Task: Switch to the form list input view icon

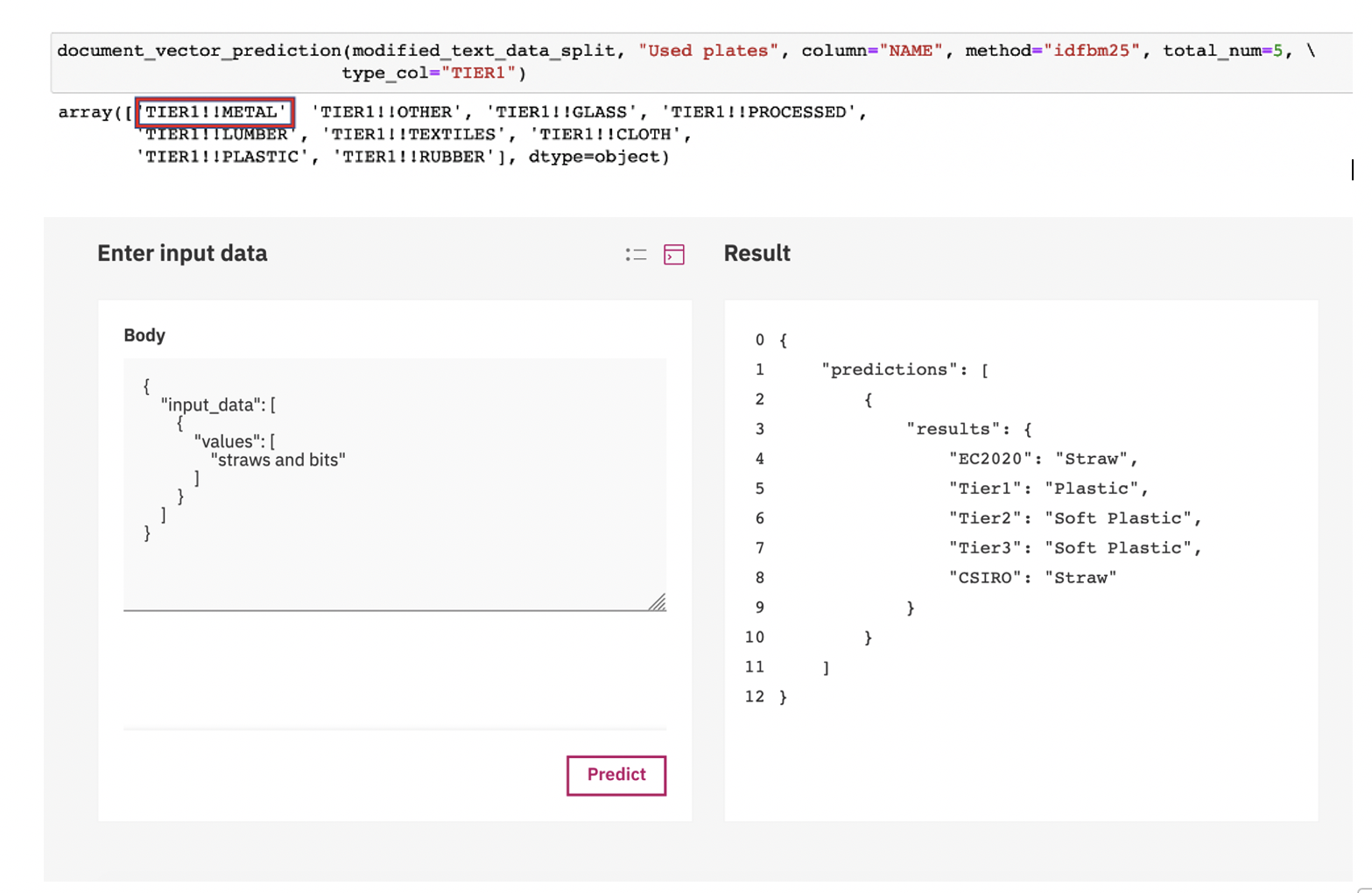Action: pos(637,255)
